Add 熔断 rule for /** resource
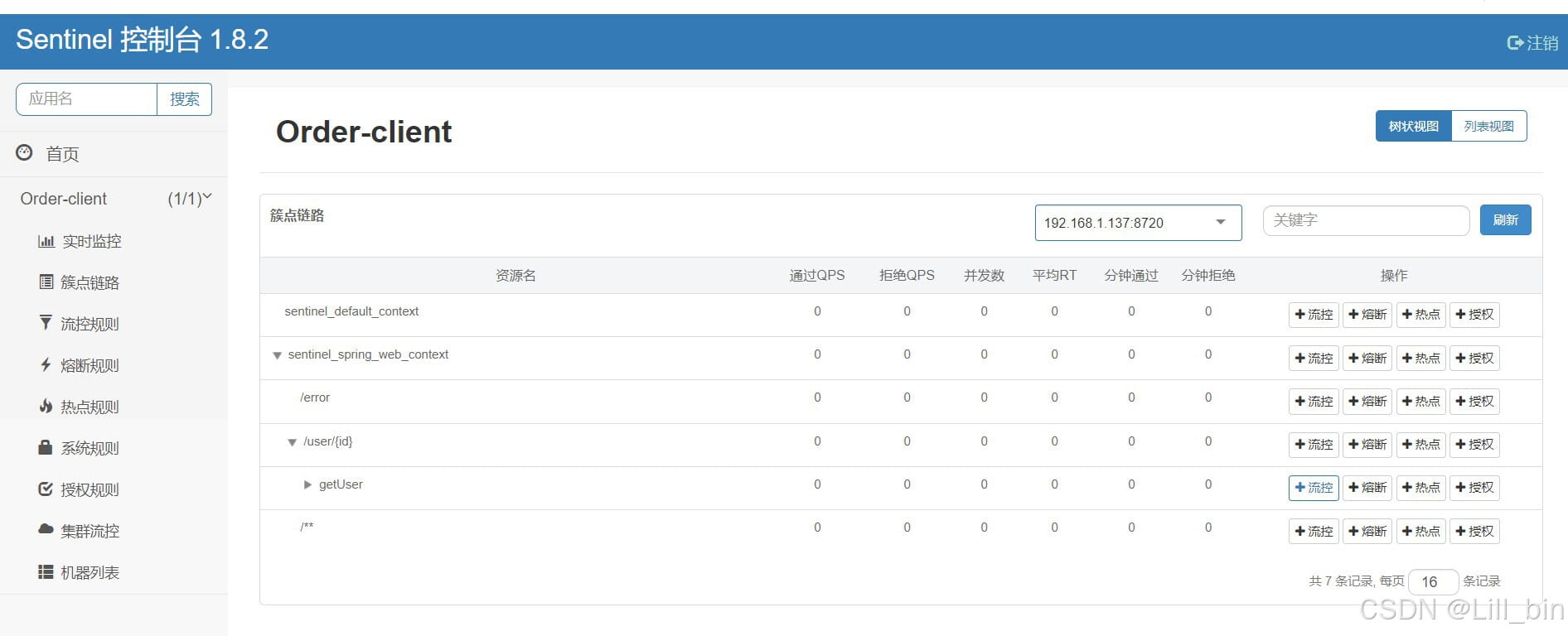1568x636 pixels. pos(1367,532)
